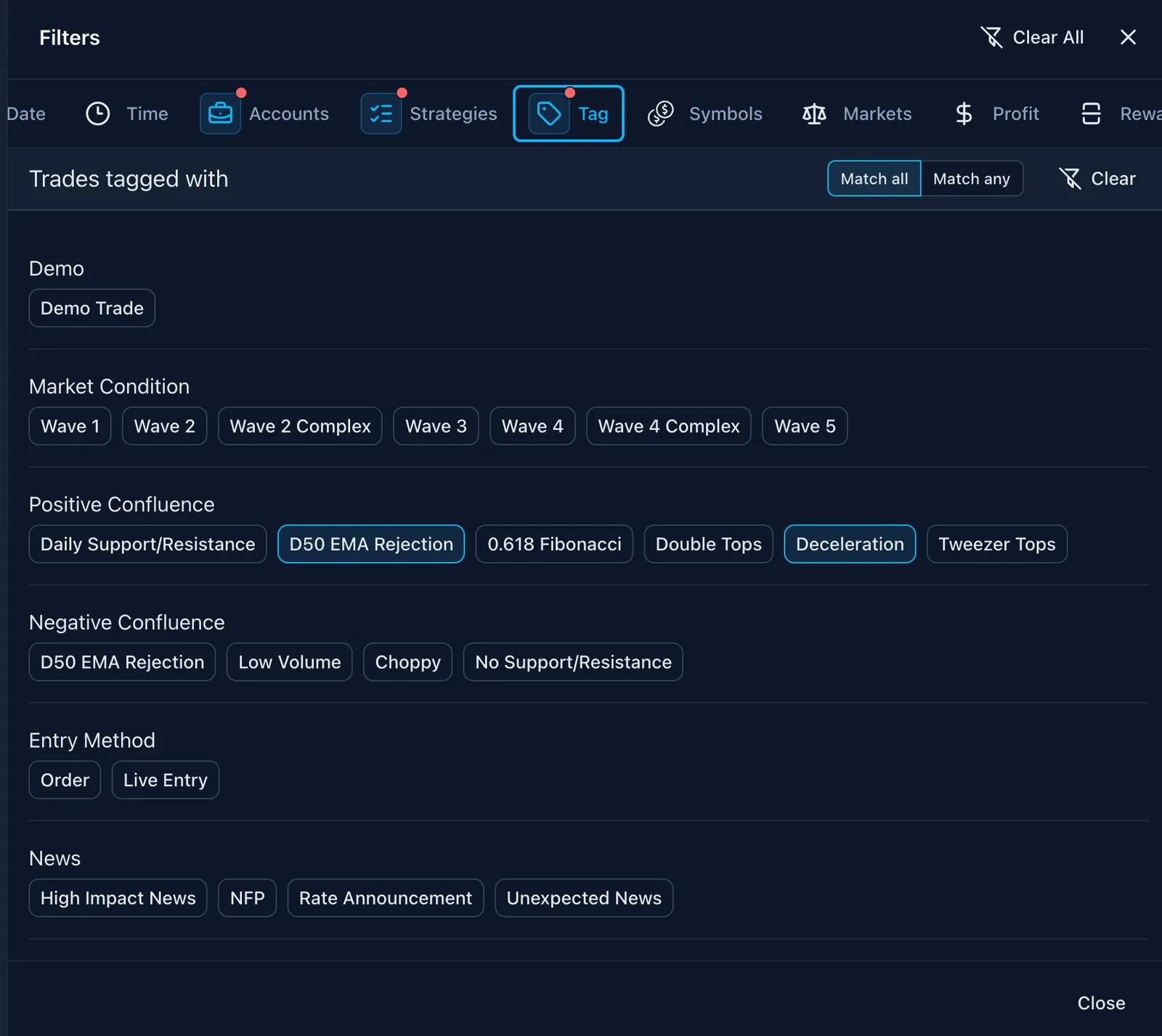Click the clock icon for Time filter
1162x1036 pixels.
coord(98,114)
